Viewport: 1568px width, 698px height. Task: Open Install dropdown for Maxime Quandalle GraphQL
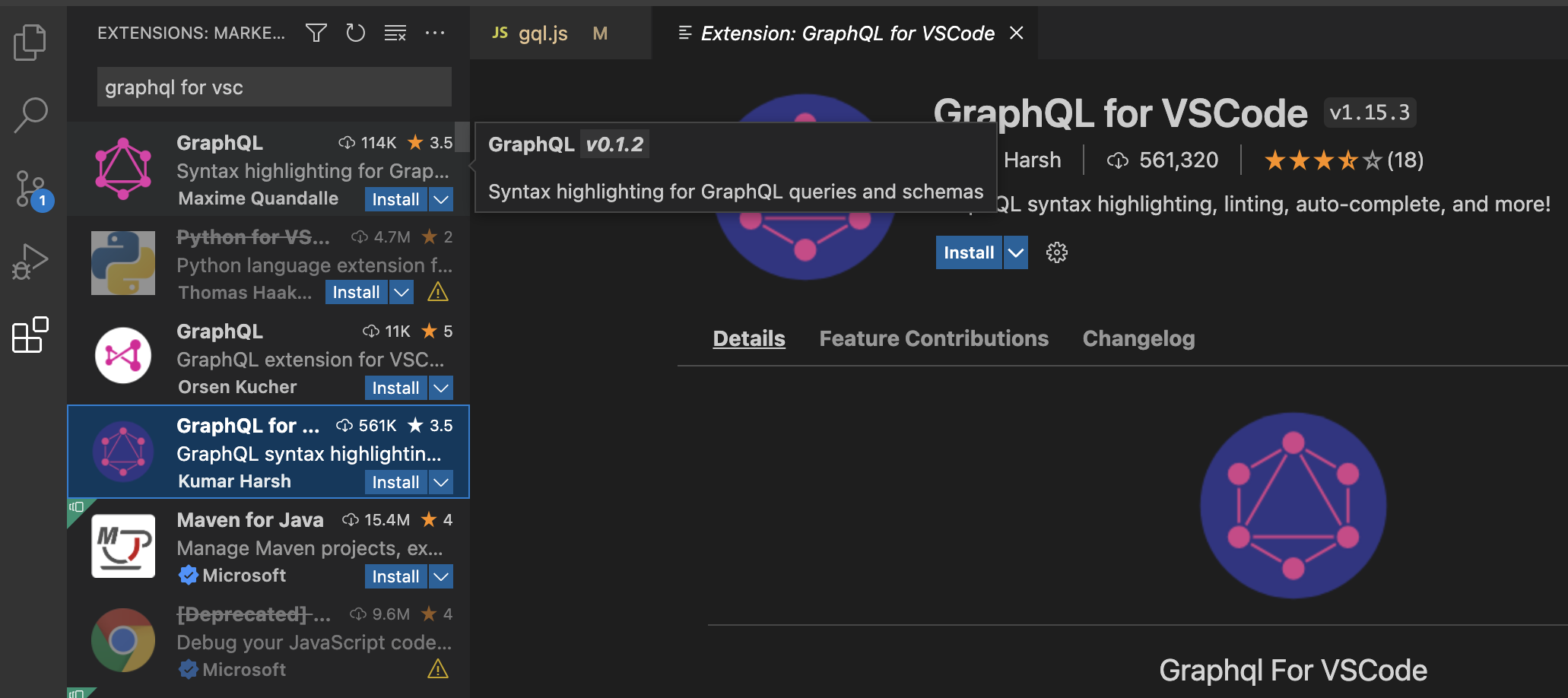pos(441,199)
